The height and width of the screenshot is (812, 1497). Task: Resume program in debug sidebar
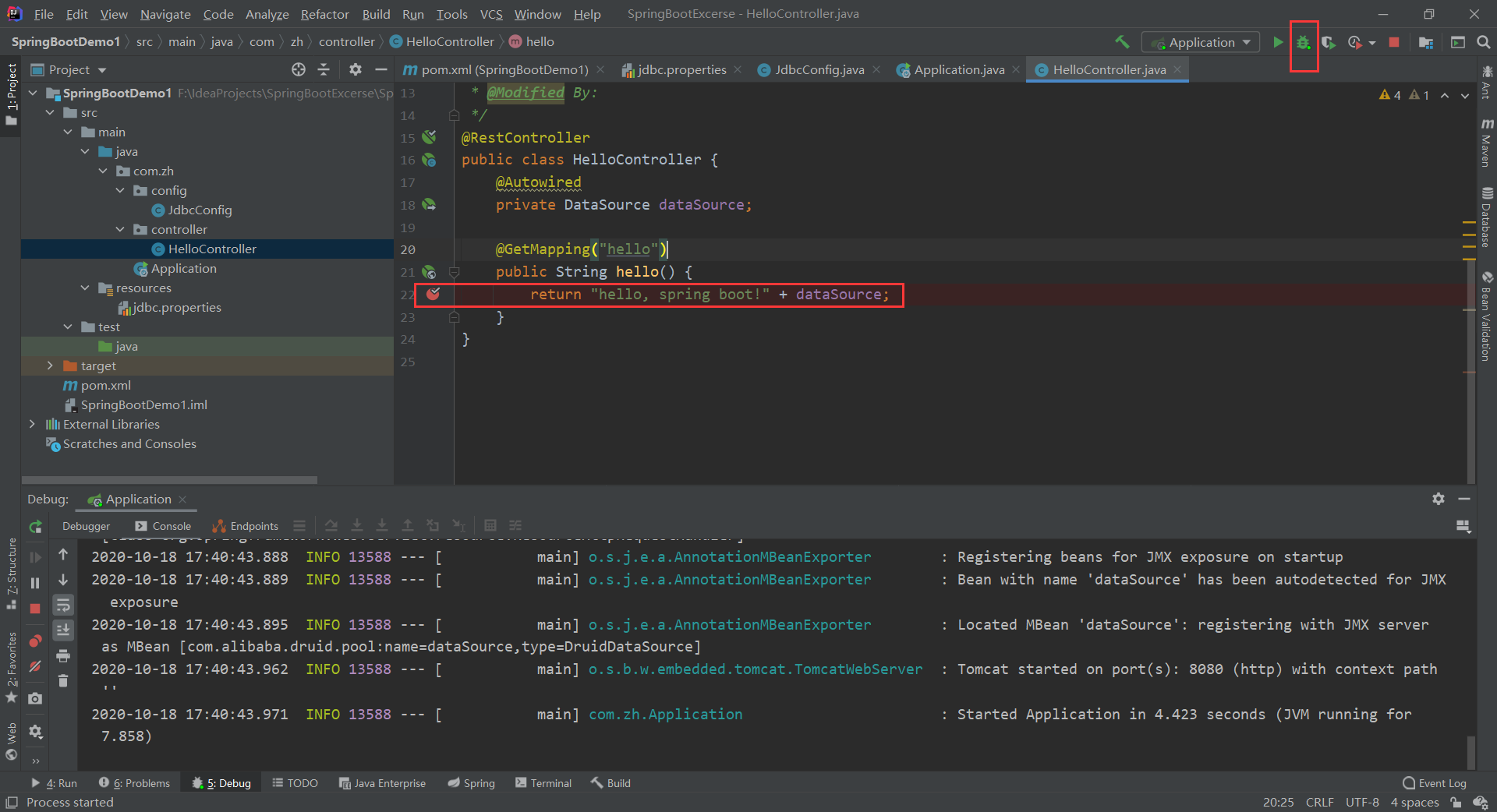point(35,557)
